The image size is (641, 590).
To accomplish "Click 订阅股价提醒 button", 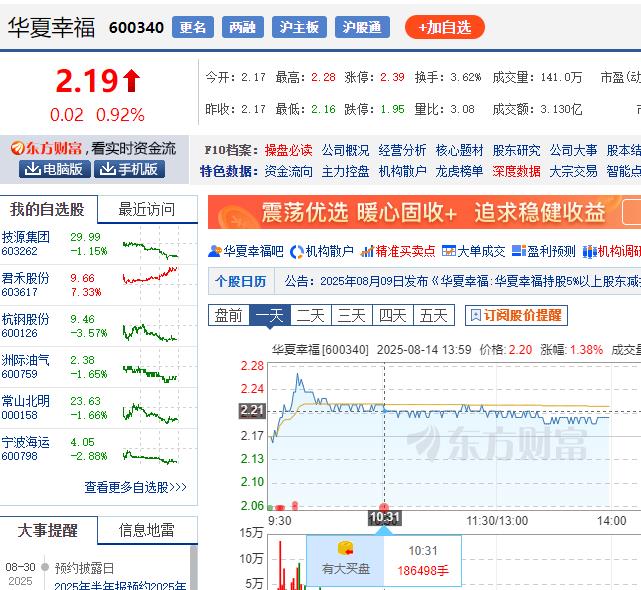I will tap(516, 315).
